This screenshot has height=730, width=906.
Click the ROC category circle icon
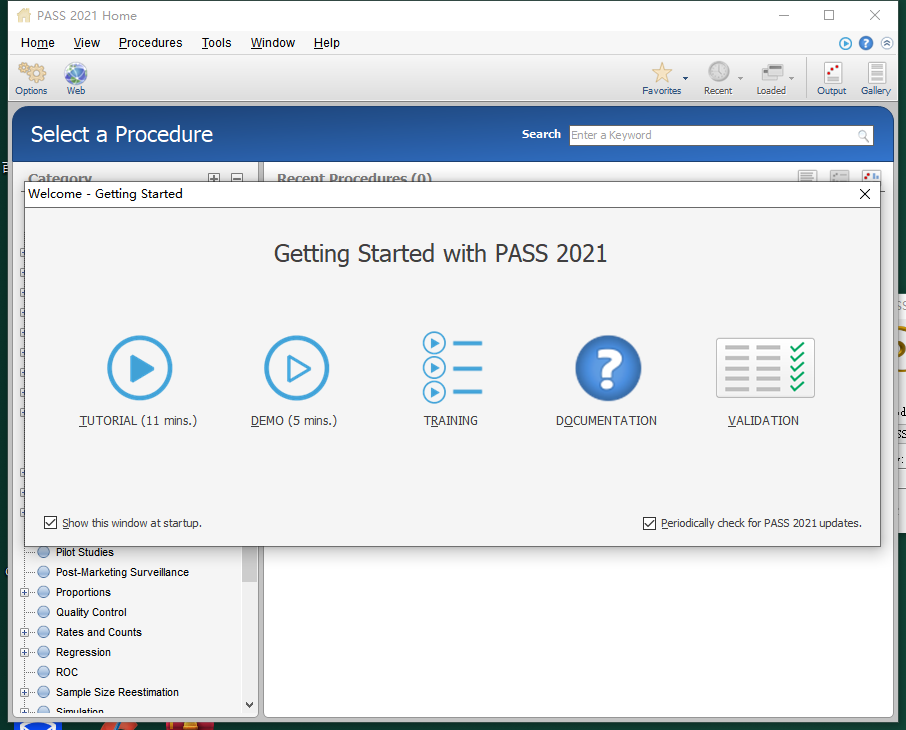(x=43, y=672)
